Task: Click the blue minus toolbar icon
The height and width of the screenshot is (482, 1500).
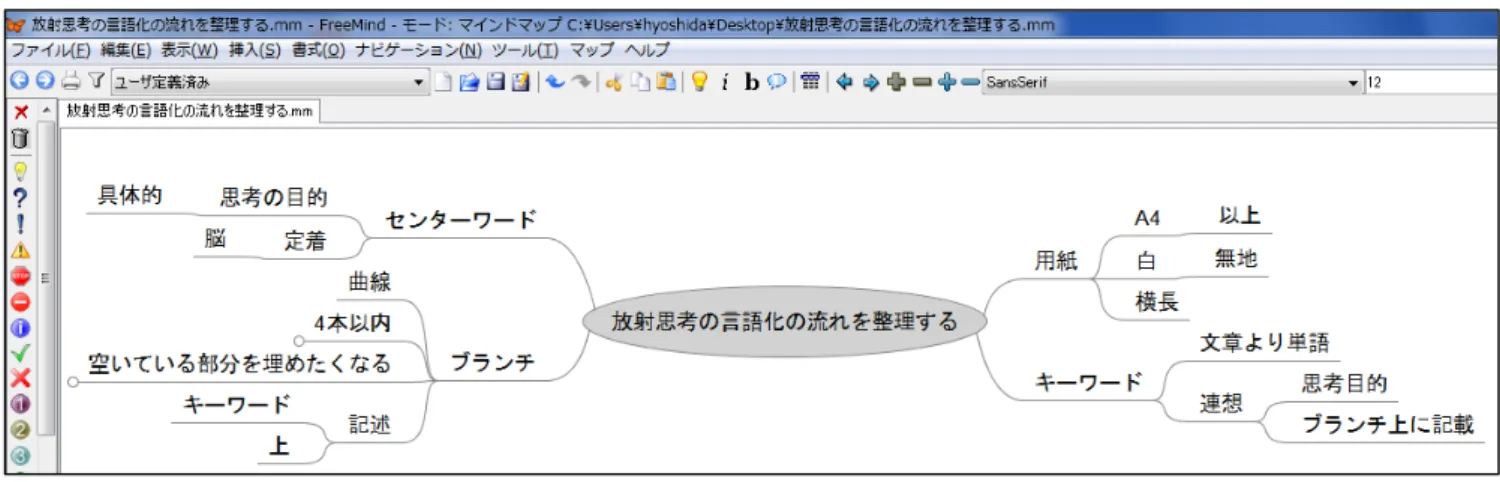Action: [970, 83]
